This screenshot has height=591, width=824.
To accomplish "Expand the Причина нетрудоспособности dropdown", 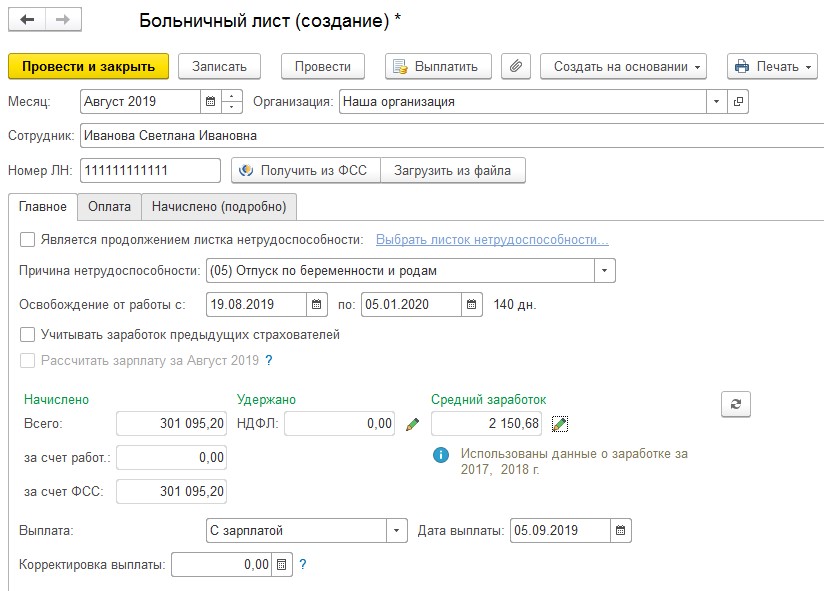I will 605,271.
